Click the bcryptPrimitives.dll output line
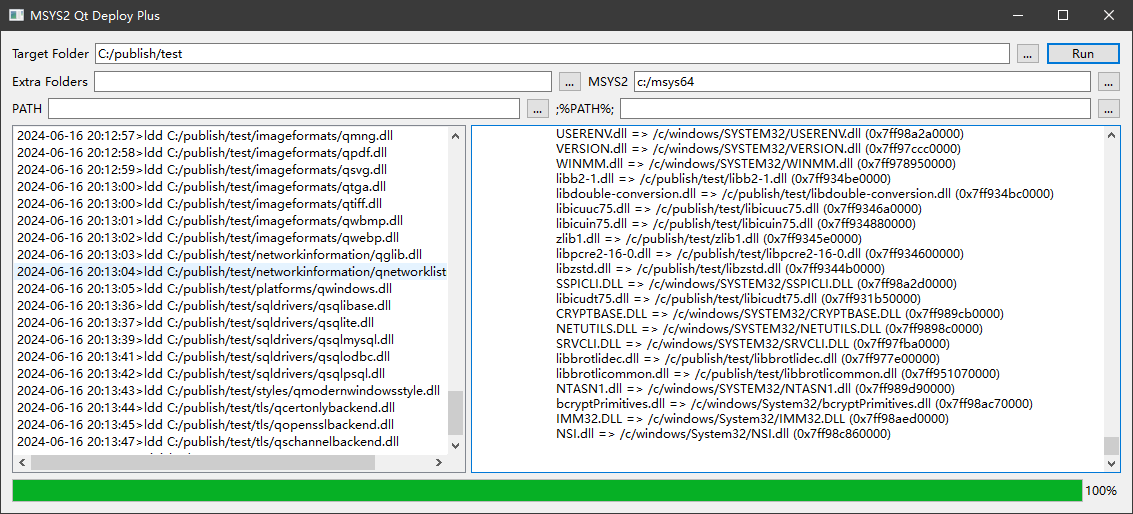 point(794,403)
